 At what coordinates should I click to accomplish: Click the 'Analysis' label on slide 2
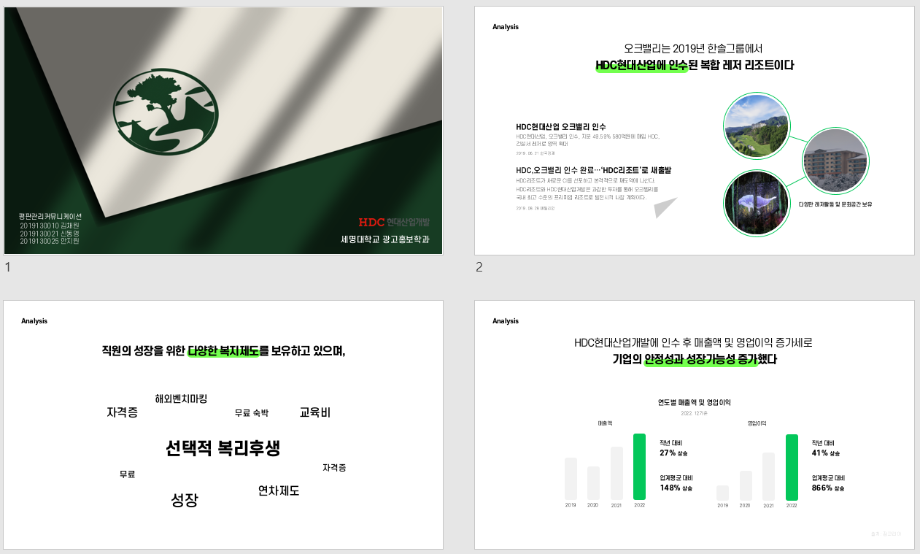coord(506,27)
